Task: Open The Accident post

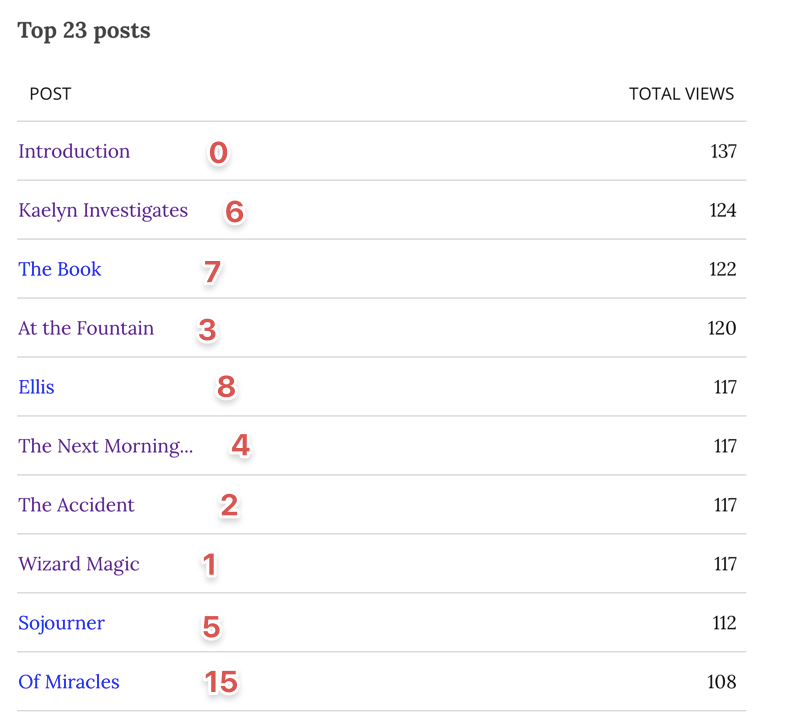Action: coord(76,506)
